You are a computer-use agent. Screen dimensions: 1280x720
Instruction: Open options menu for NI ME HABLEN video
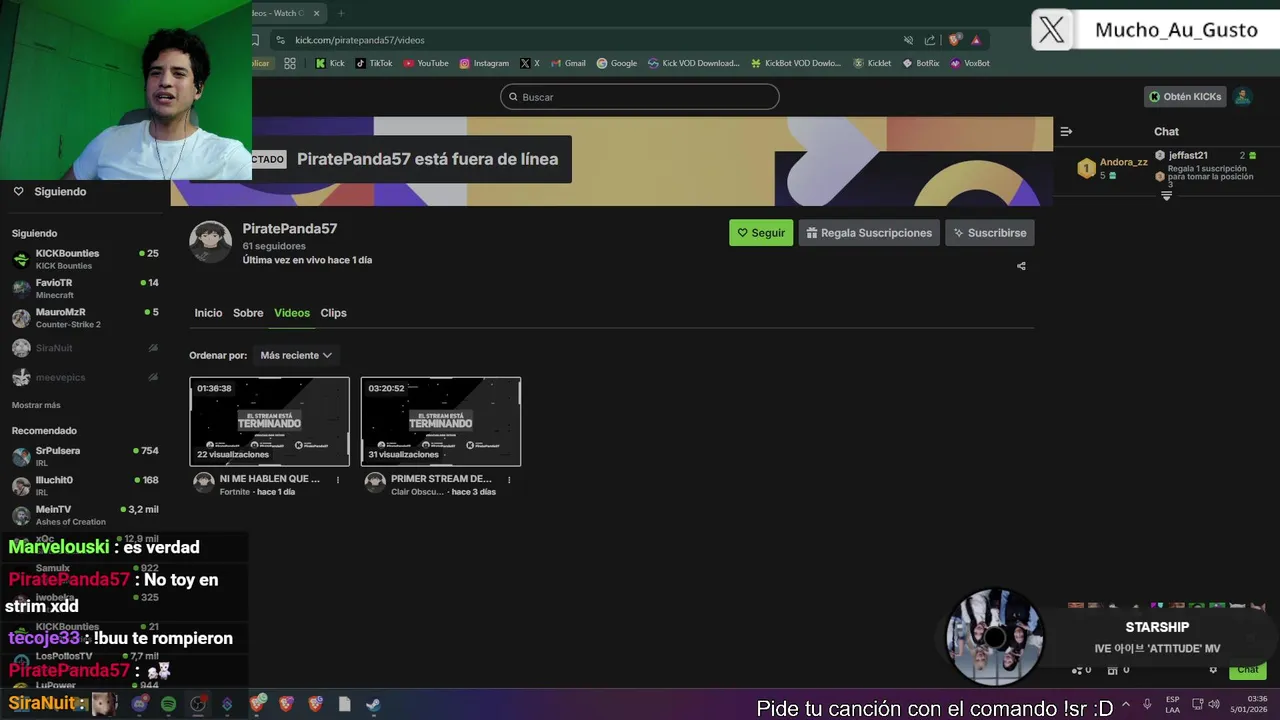(338, 480)
